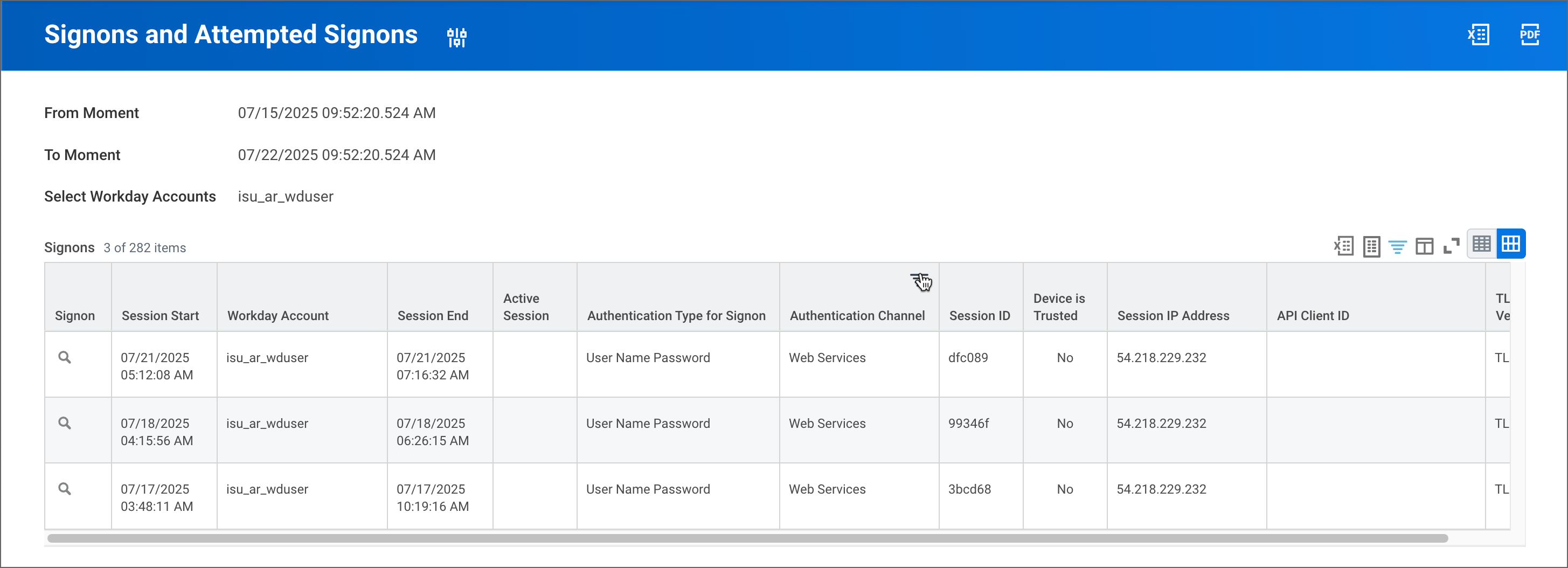Select User Name Password in 3bcd68 row
This screenshot has height=568, width=1568.
648,489
